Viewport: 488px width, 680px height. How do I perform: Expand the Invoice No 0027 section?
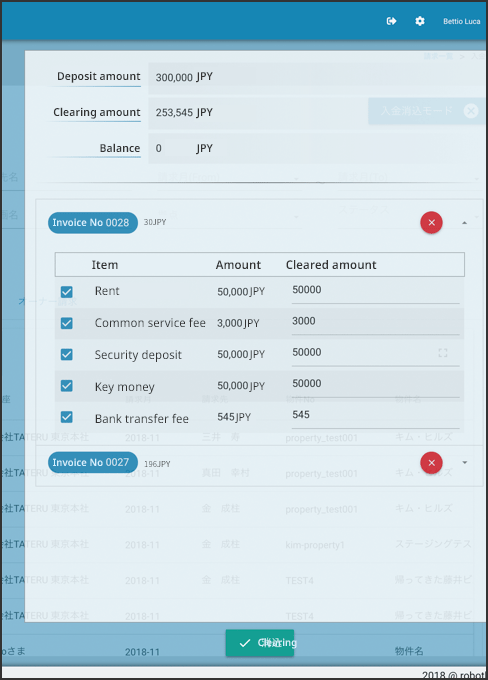465,462
